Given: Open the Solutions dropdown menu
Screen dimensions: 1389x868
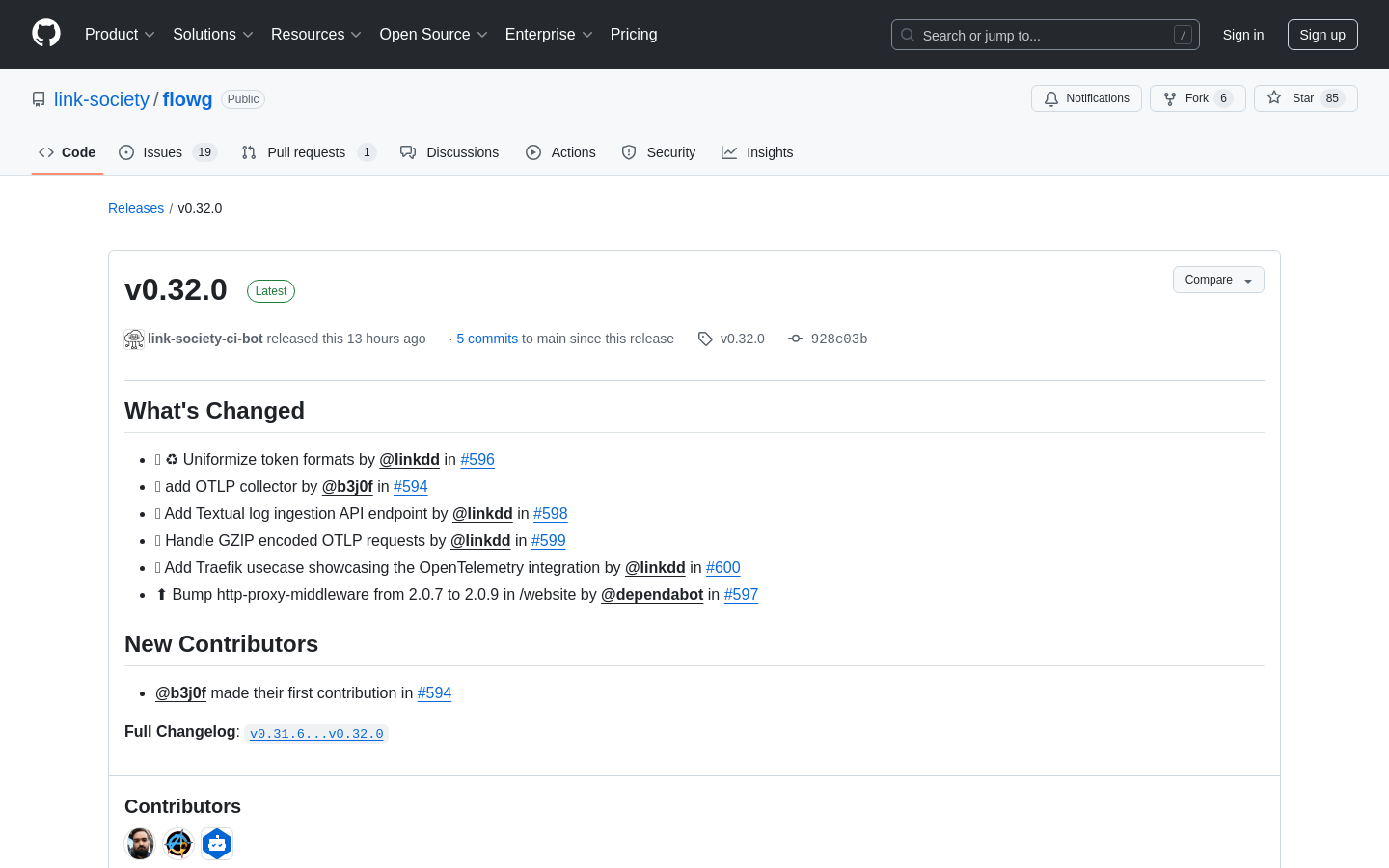Looking at the screenshot, I should click(x=213, y=35).
